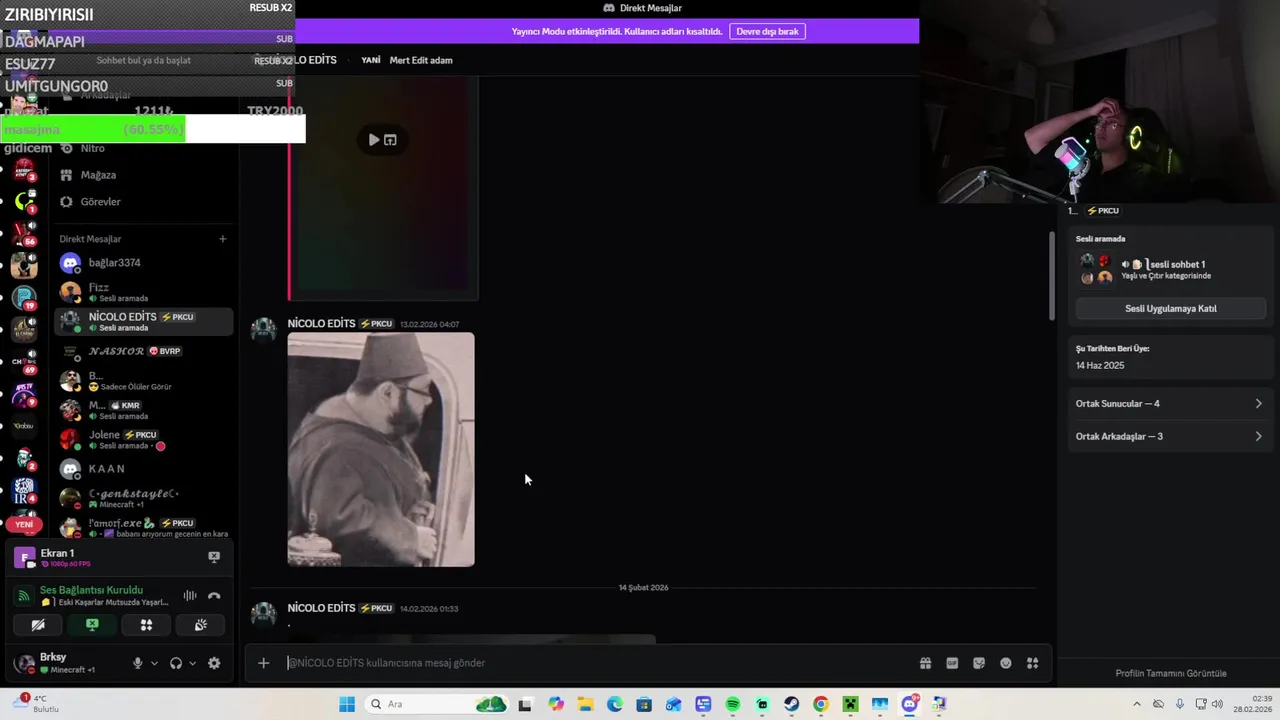Open weather widget 4°C Bulutlu

(x=36, y=703)
